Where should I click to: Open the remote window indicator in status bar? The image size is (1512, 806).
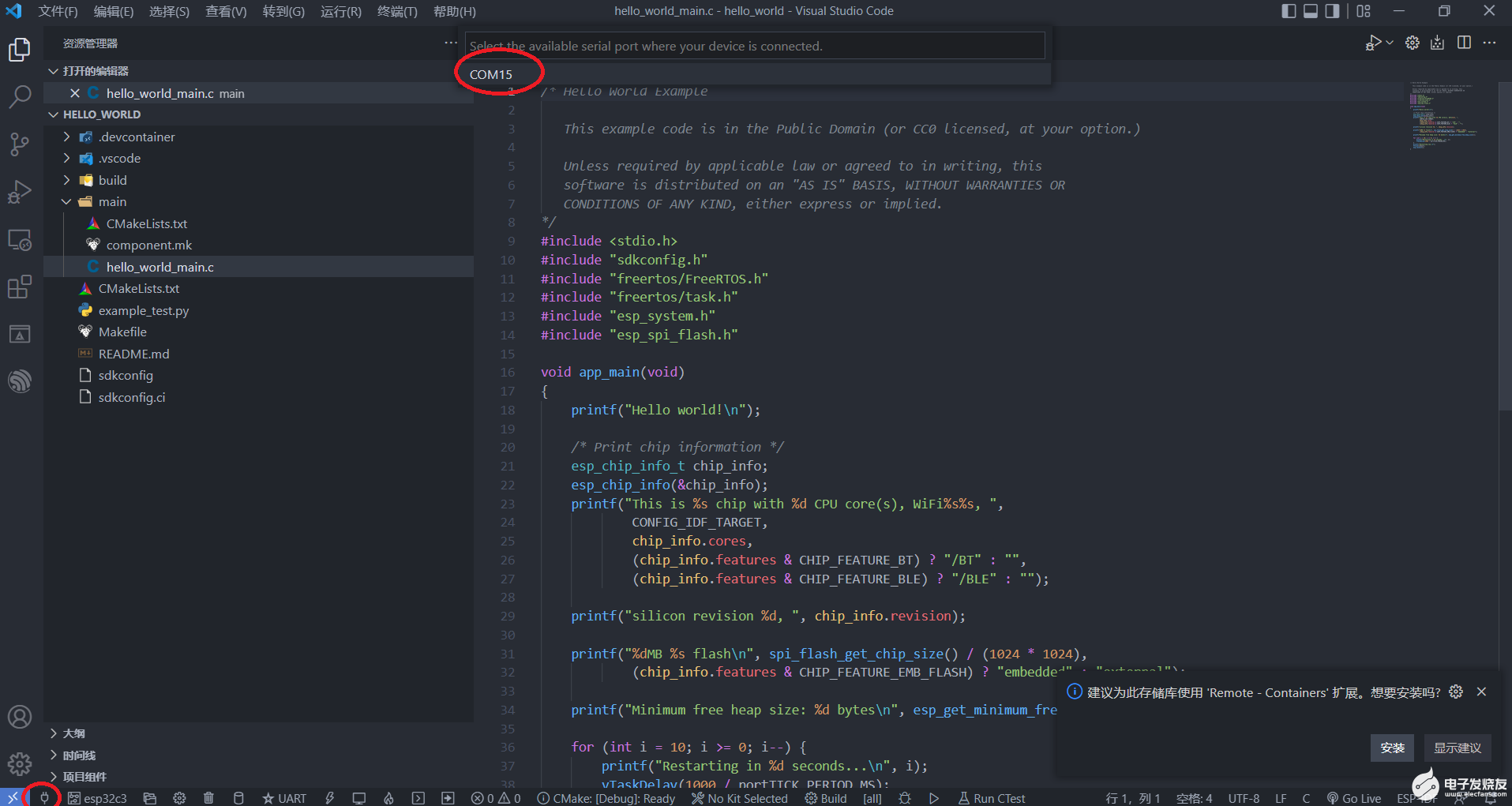pyautogui.click(x=13, y=798)
